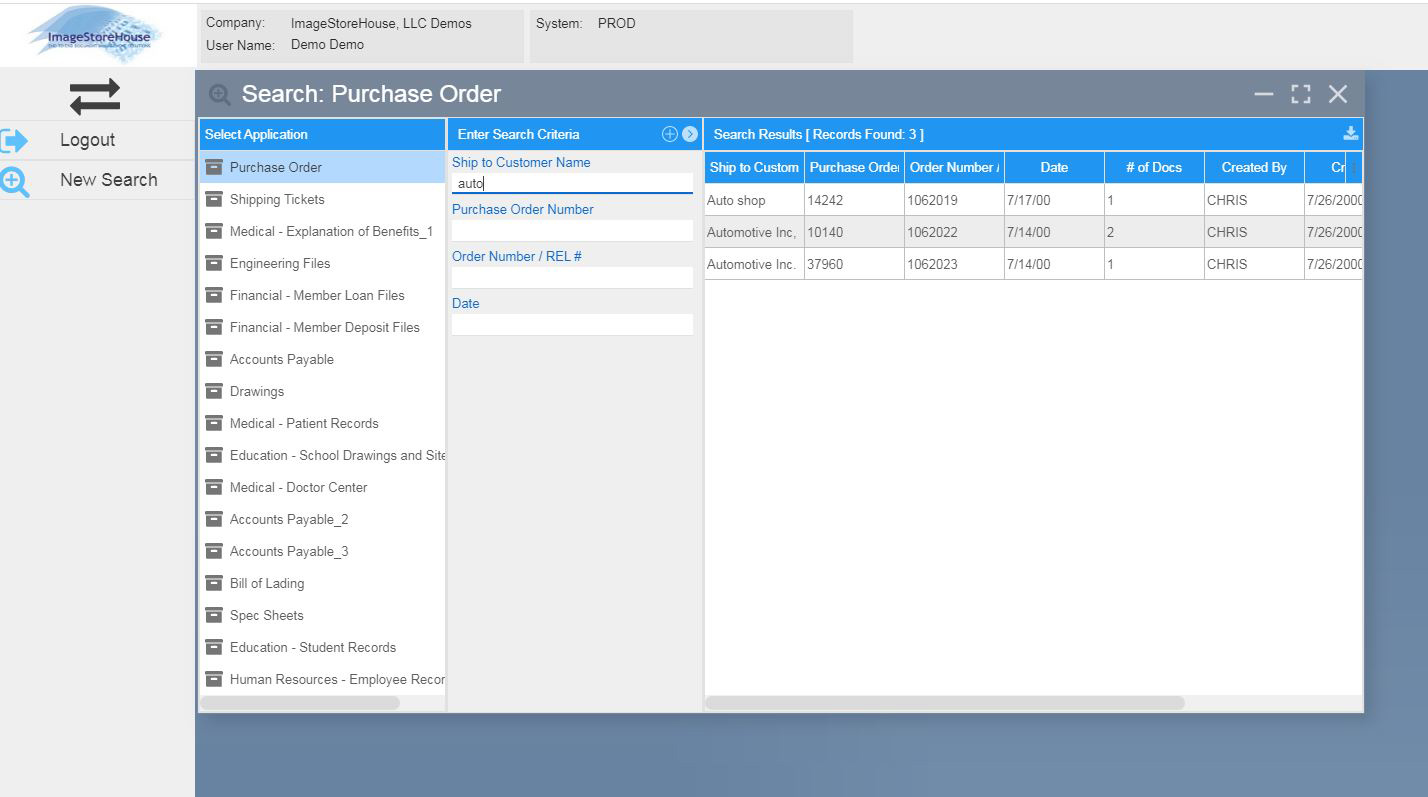Image resolution: width=1428 pixels, height=797 pixels.
Task: Choose the Accounts Payable application
Action: click(x=322, y=359)
